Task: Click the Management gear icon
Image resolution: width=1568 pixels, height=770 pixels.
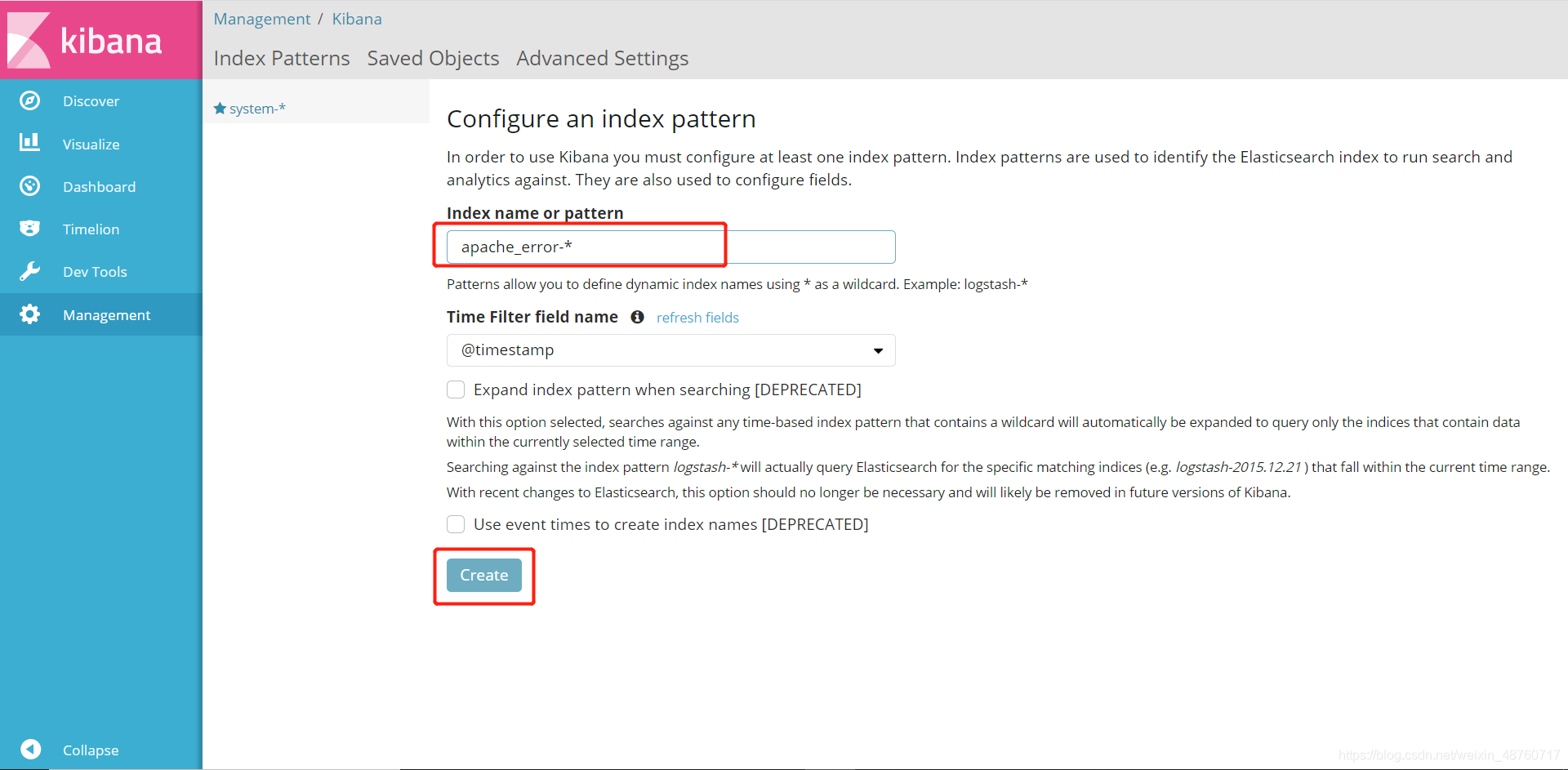Action: 29,314
